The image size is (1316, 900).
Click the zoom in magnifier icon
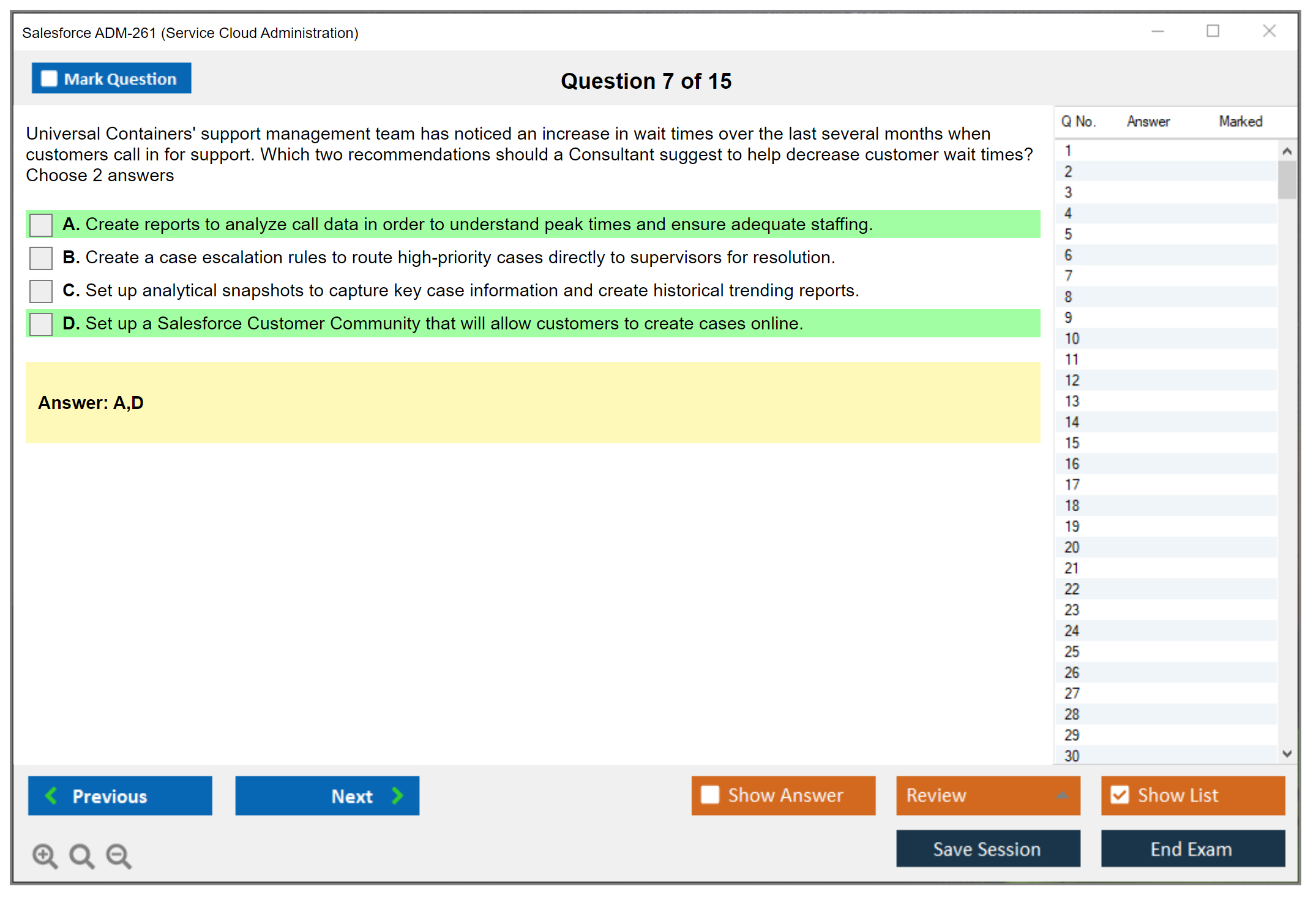[x=45, y=855]
